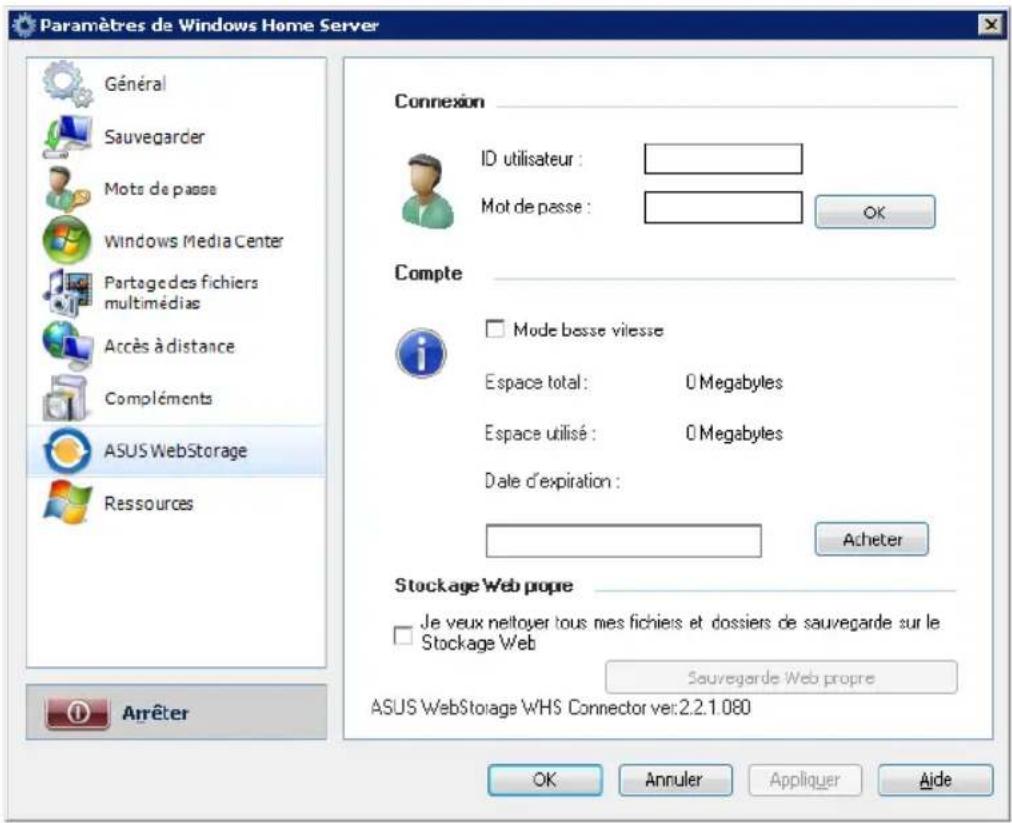
Task: Click the Stockage Web propre heading
Action: (484, 585)
